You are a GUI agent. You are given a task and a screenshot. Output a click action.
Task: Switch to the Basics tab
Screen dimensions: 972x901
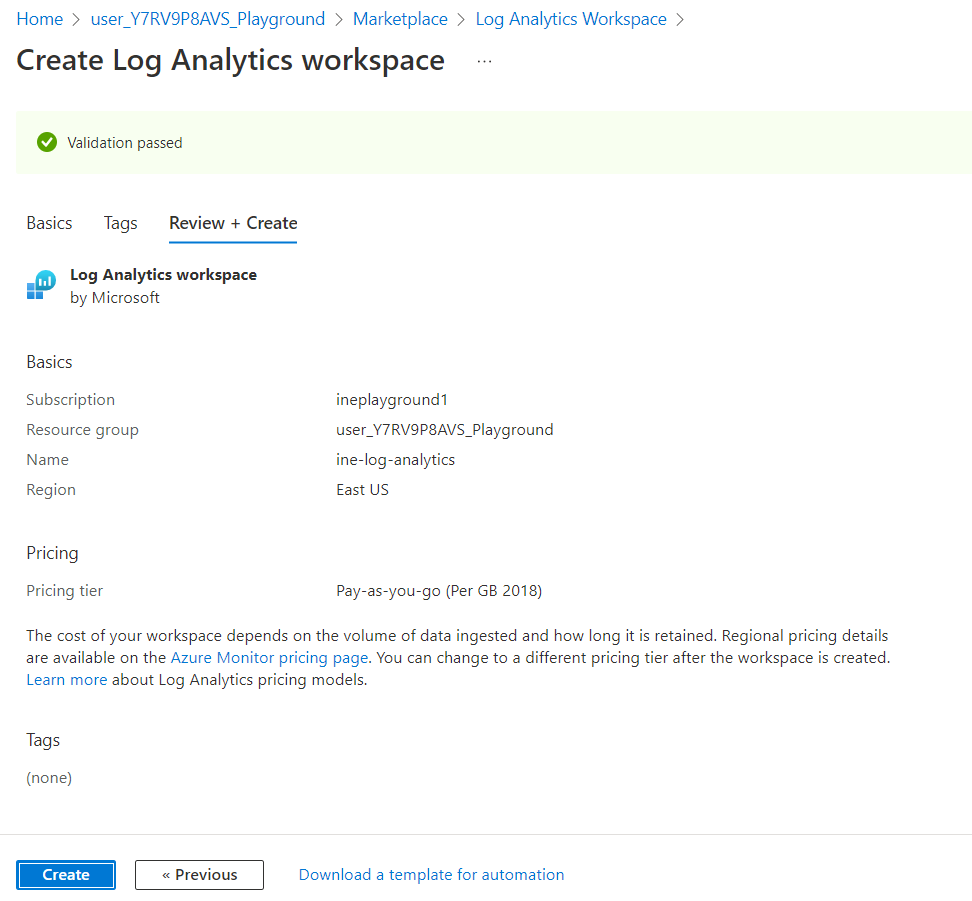click(49, 223)
